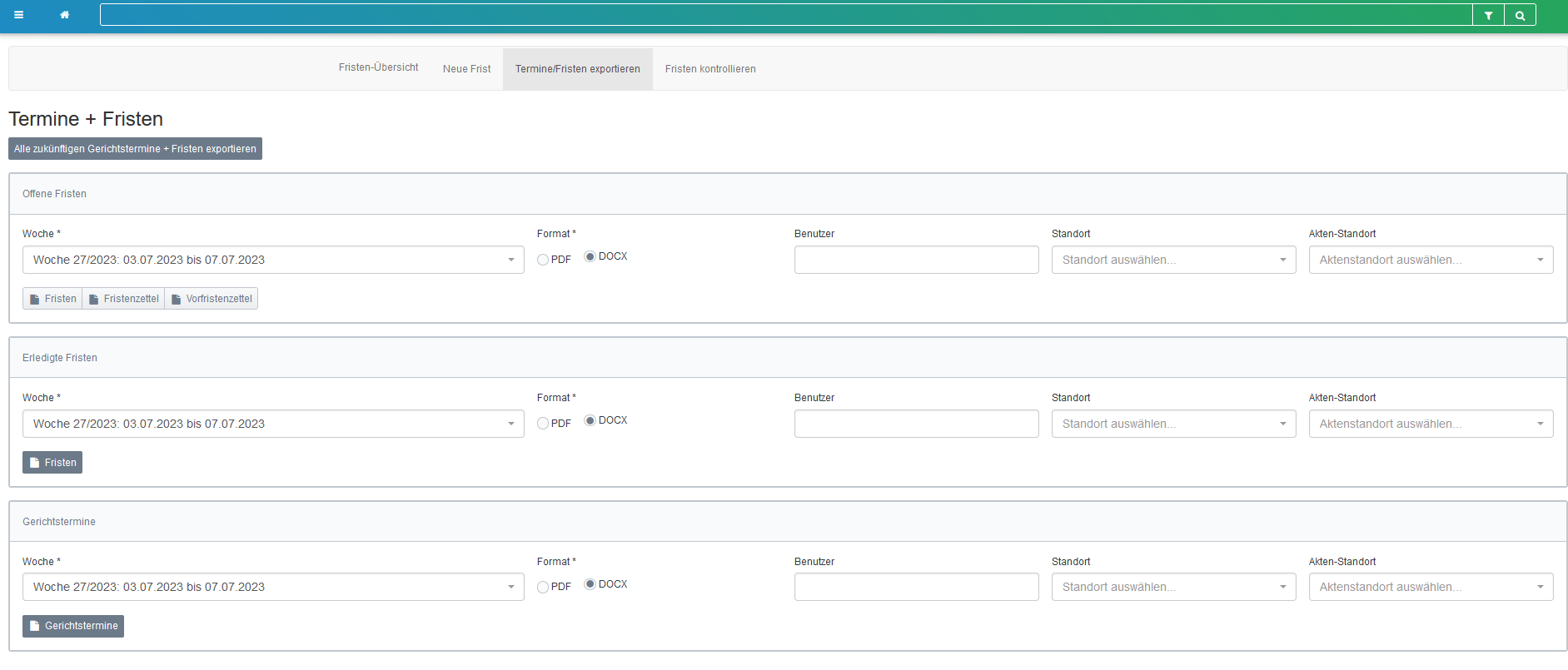Export Fristen in Erledigte Fristen section
Screen dimensions: 1568x670
click(x=52, y=463)
